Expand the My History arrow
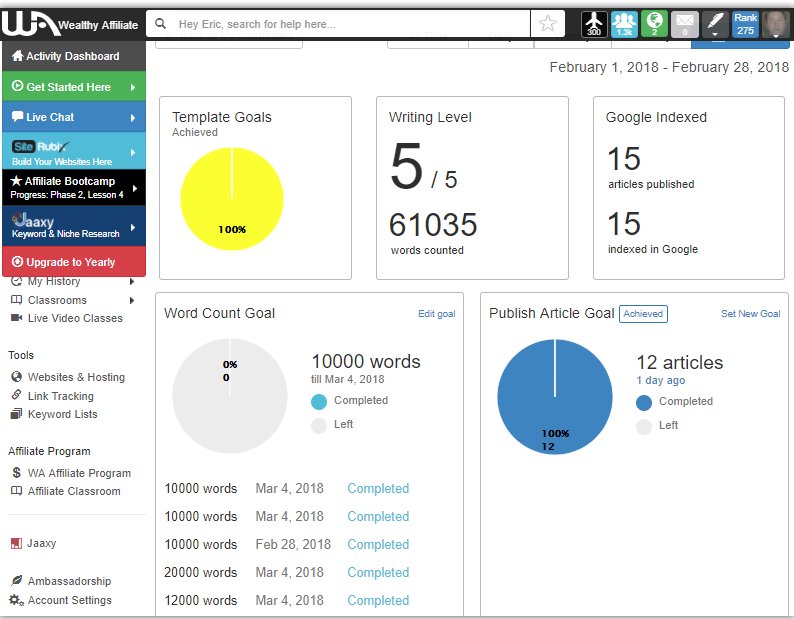This screenshot has width=794, height=619. [x=132, y=281]
